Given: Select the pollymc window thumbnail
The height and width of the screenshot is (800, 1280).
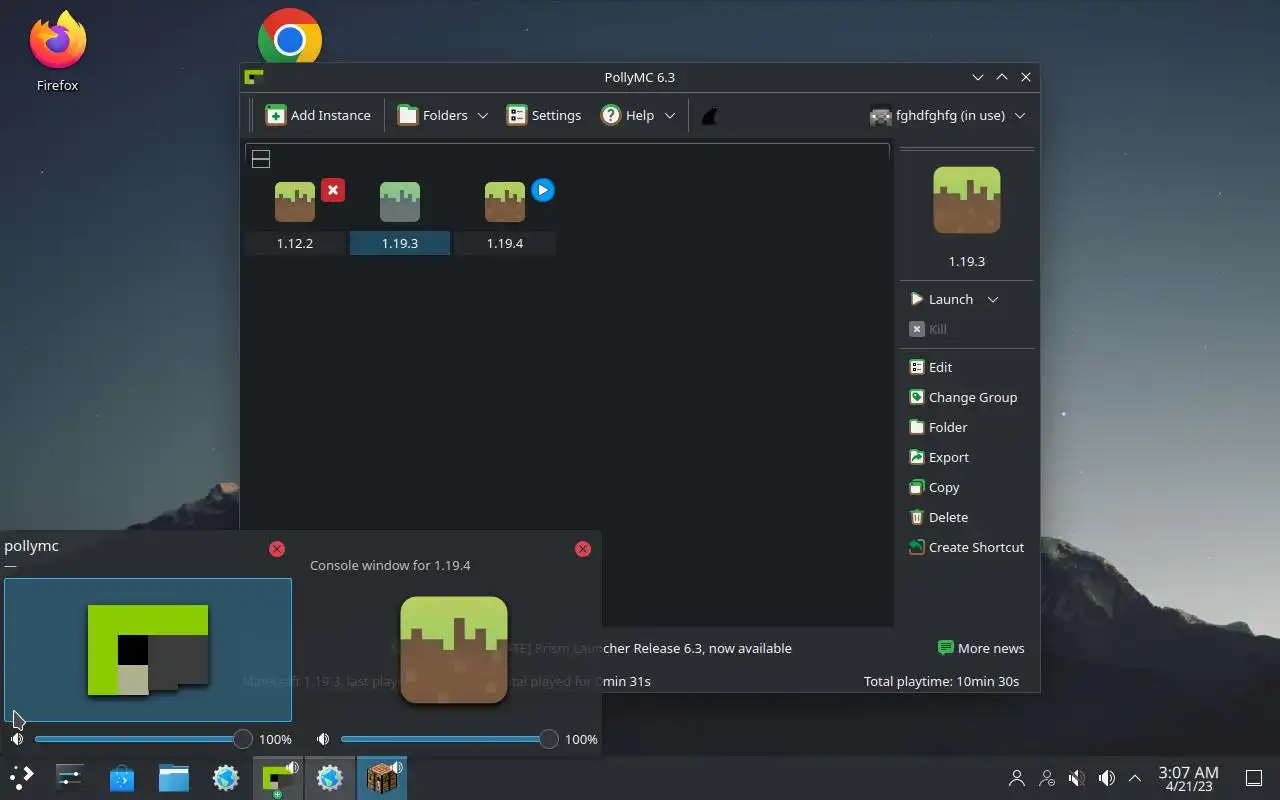Looking at the screenshot, I should coord(148,650).
